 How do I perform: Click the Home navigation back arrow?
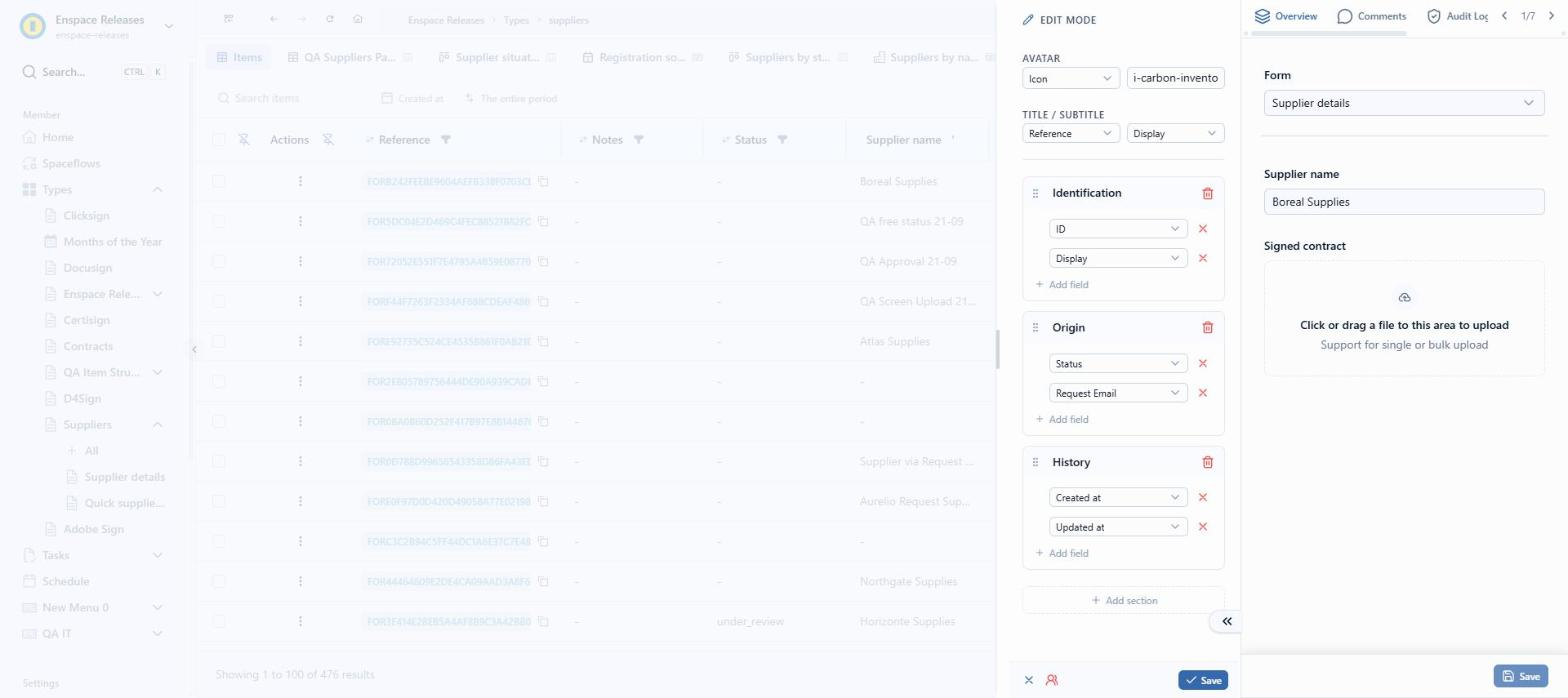pyautogui.click(x=274, y=19)
